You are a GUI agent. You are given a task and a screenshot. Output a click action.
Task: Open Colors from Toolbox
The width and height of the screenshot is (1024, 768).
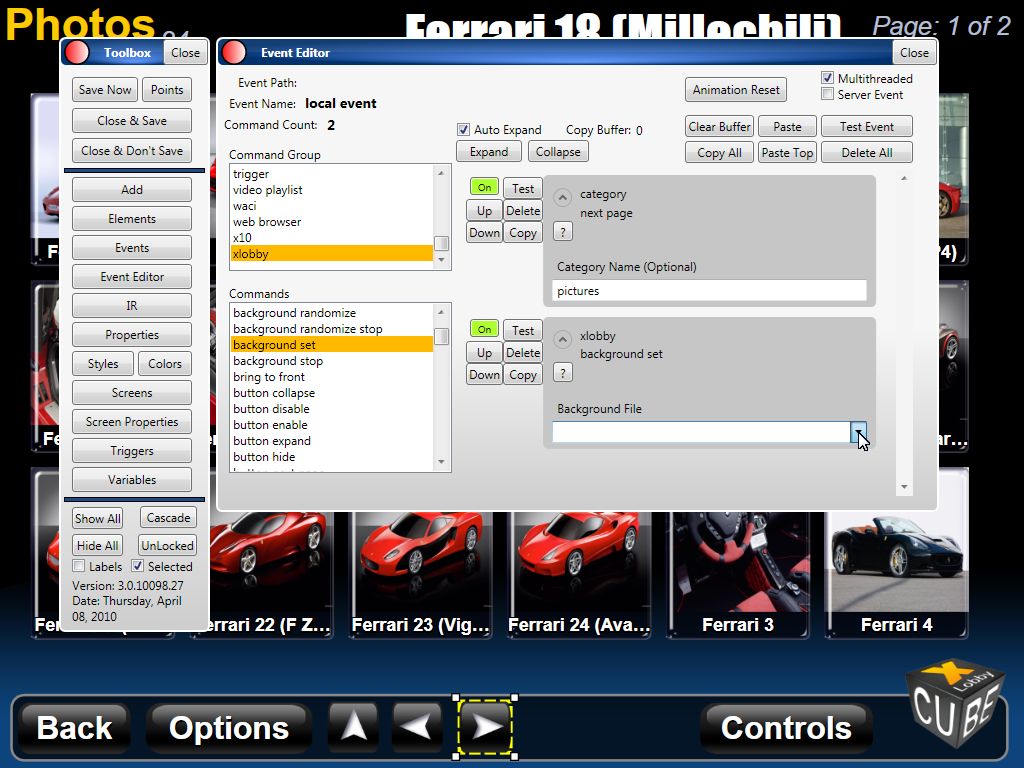click(165, 364)
